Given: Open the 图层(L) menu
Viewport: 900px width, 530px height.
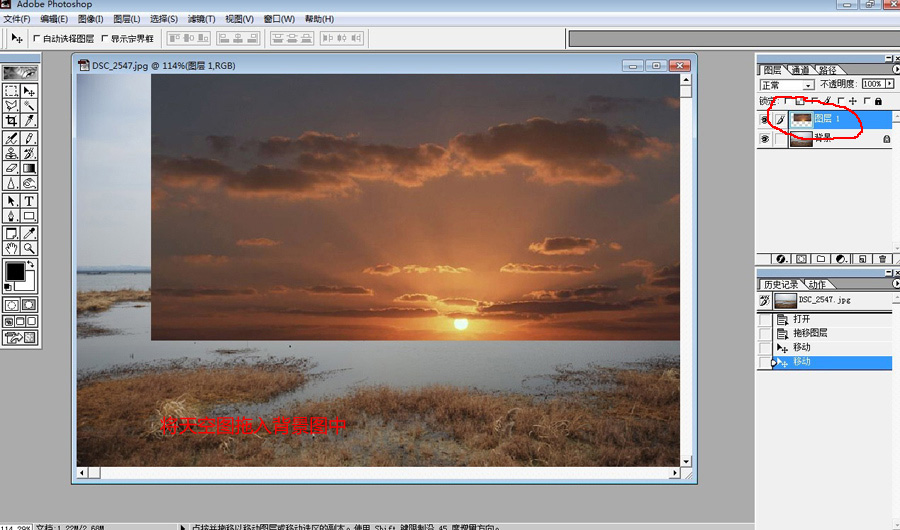Looking at the screenshot, I should (x=127, y=19).
